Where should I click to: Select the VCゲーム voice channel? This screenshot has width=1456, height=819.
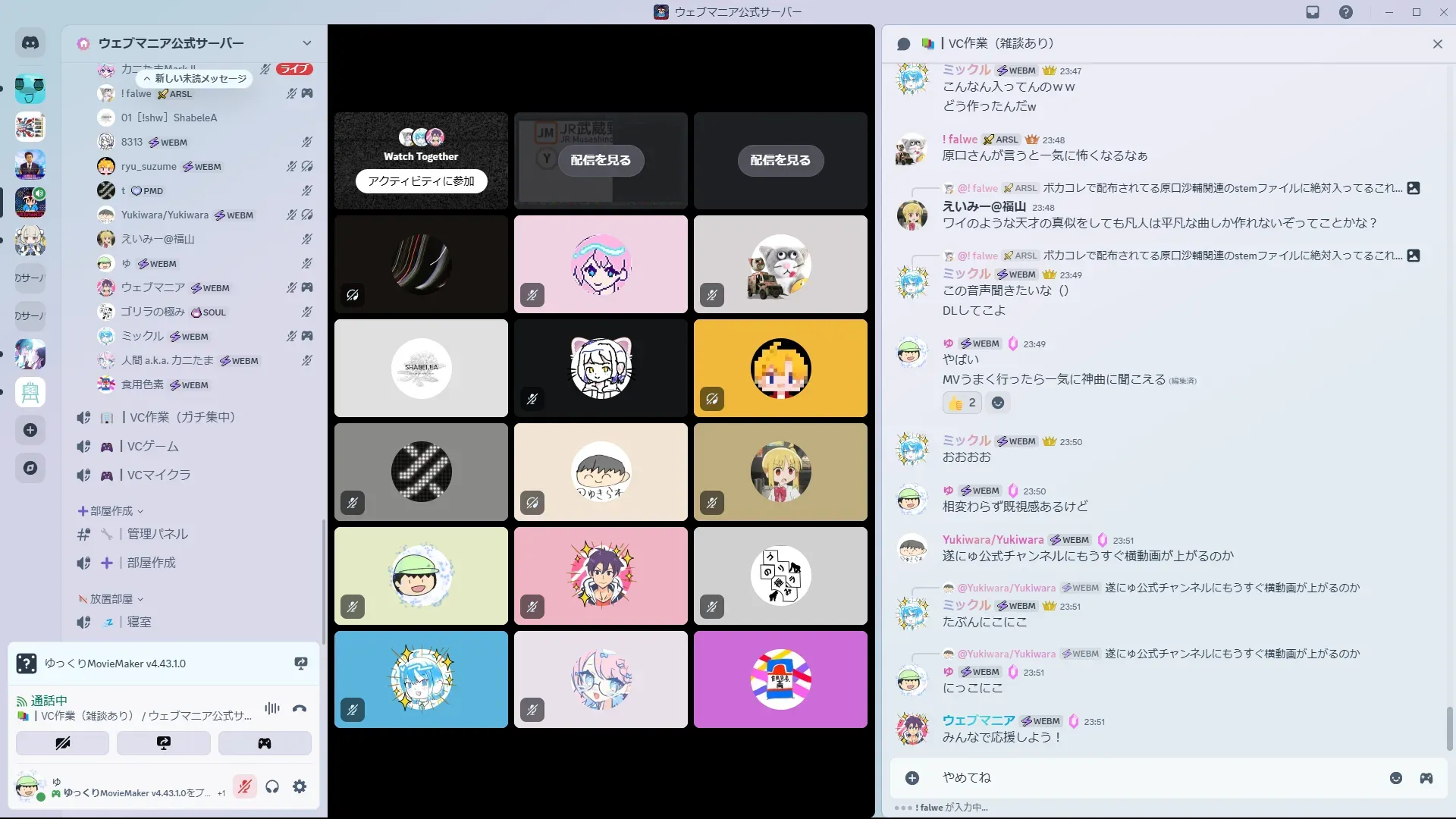click(x=152, y=447)
